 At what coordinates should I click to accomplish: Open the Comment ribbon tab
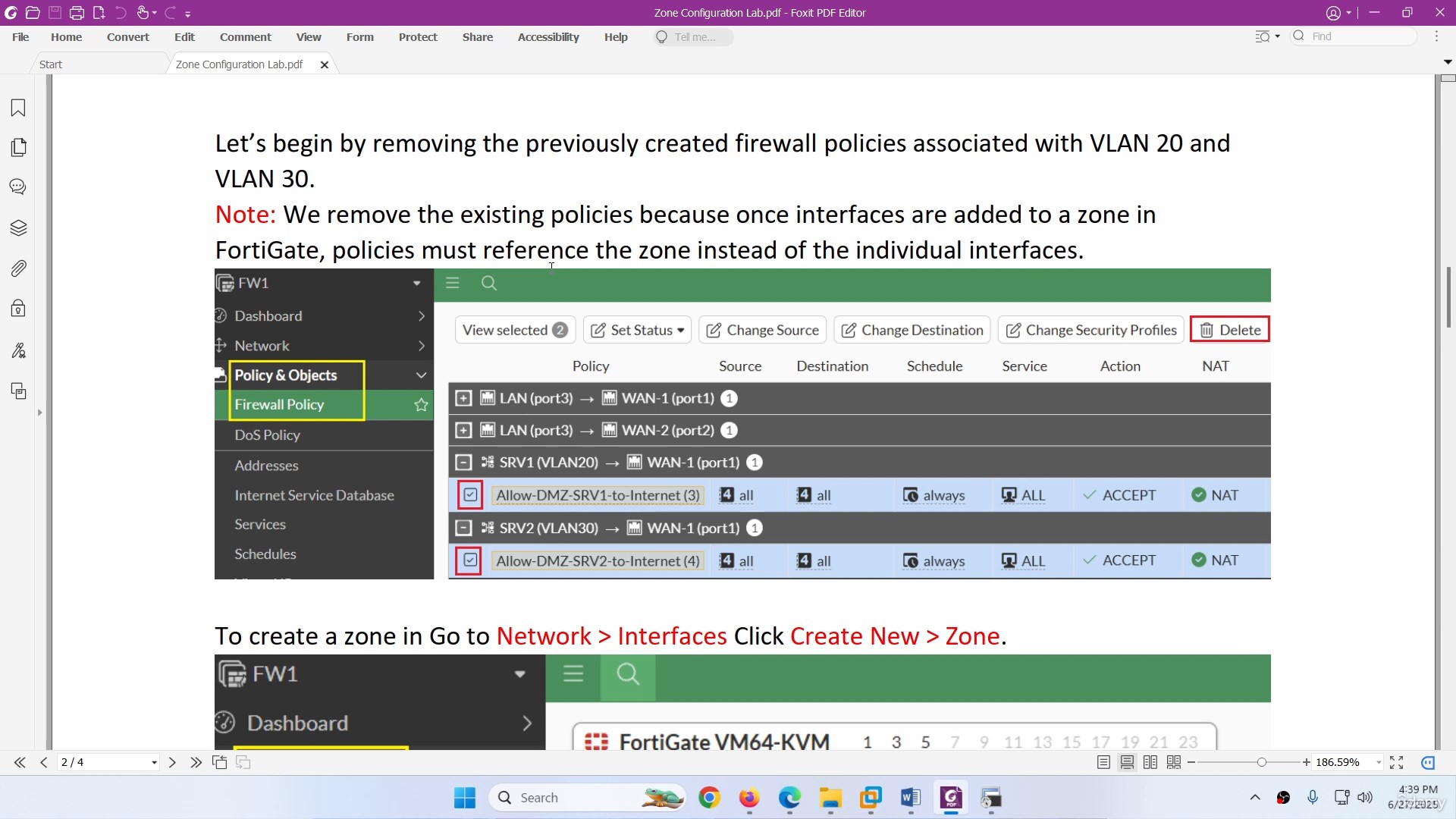pyautogui.click(x=245, y=36)
